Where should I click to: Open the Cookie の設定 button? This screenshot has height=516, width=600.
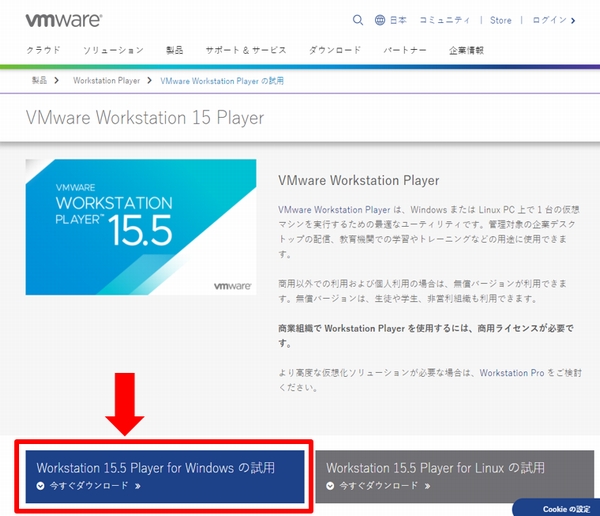click(x=556, y=508)
